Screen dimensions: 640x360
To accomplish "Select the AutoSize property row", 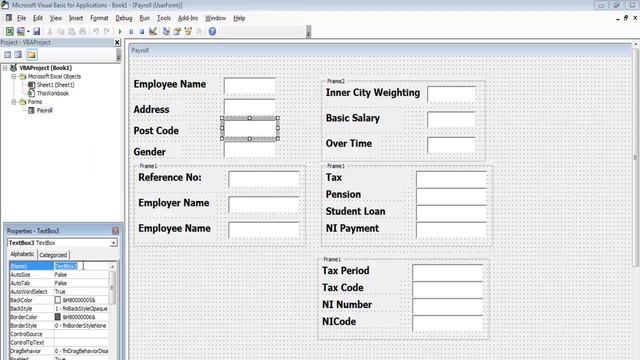I will click(59, 275).
